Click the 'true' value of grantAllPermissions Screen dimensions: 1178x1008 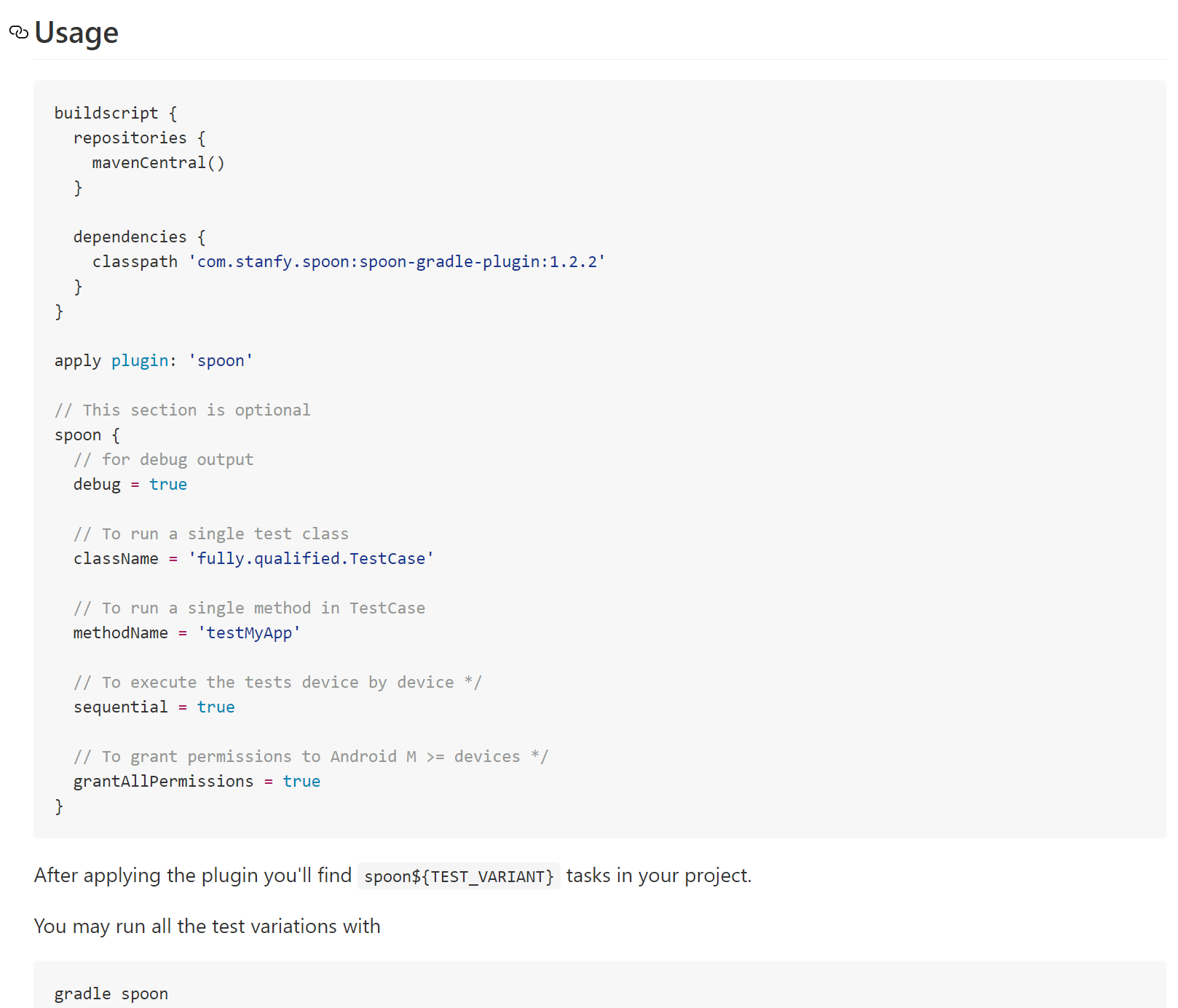click(301, 782)
